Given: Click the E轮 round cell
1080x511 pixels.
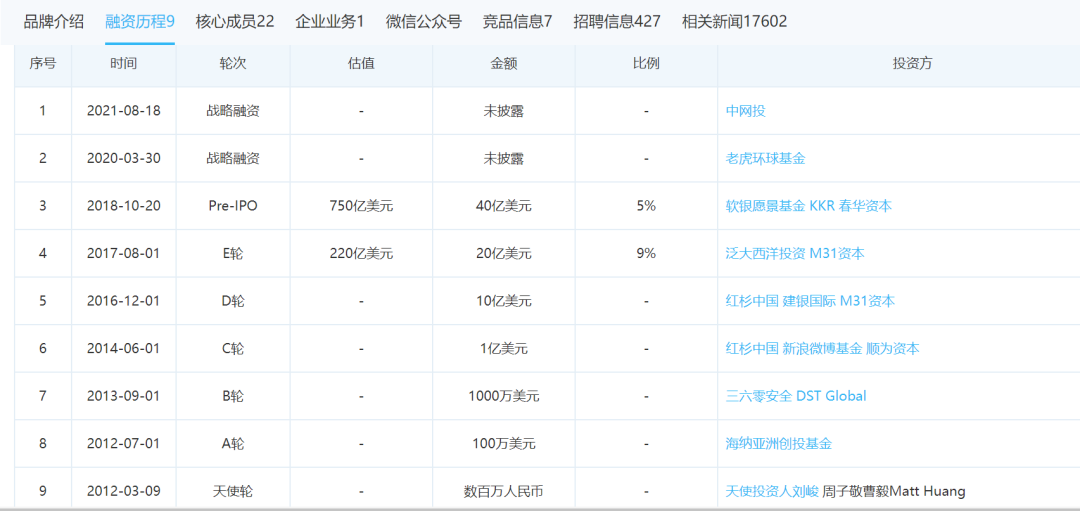Looking at the screenshot, I should point(233,253).
